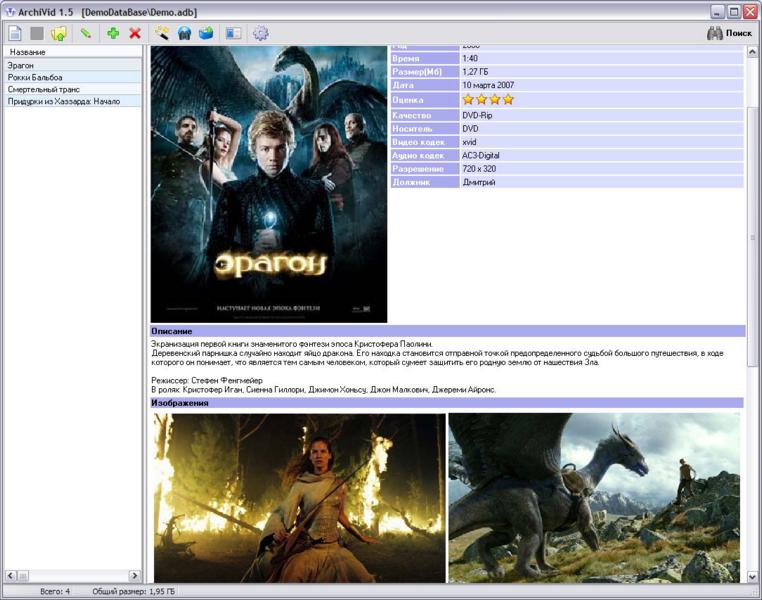Image resolution: width=762 pixels, height=600 pixels.
Task: Click the Носитель value DVD
Action: (470, 129)
